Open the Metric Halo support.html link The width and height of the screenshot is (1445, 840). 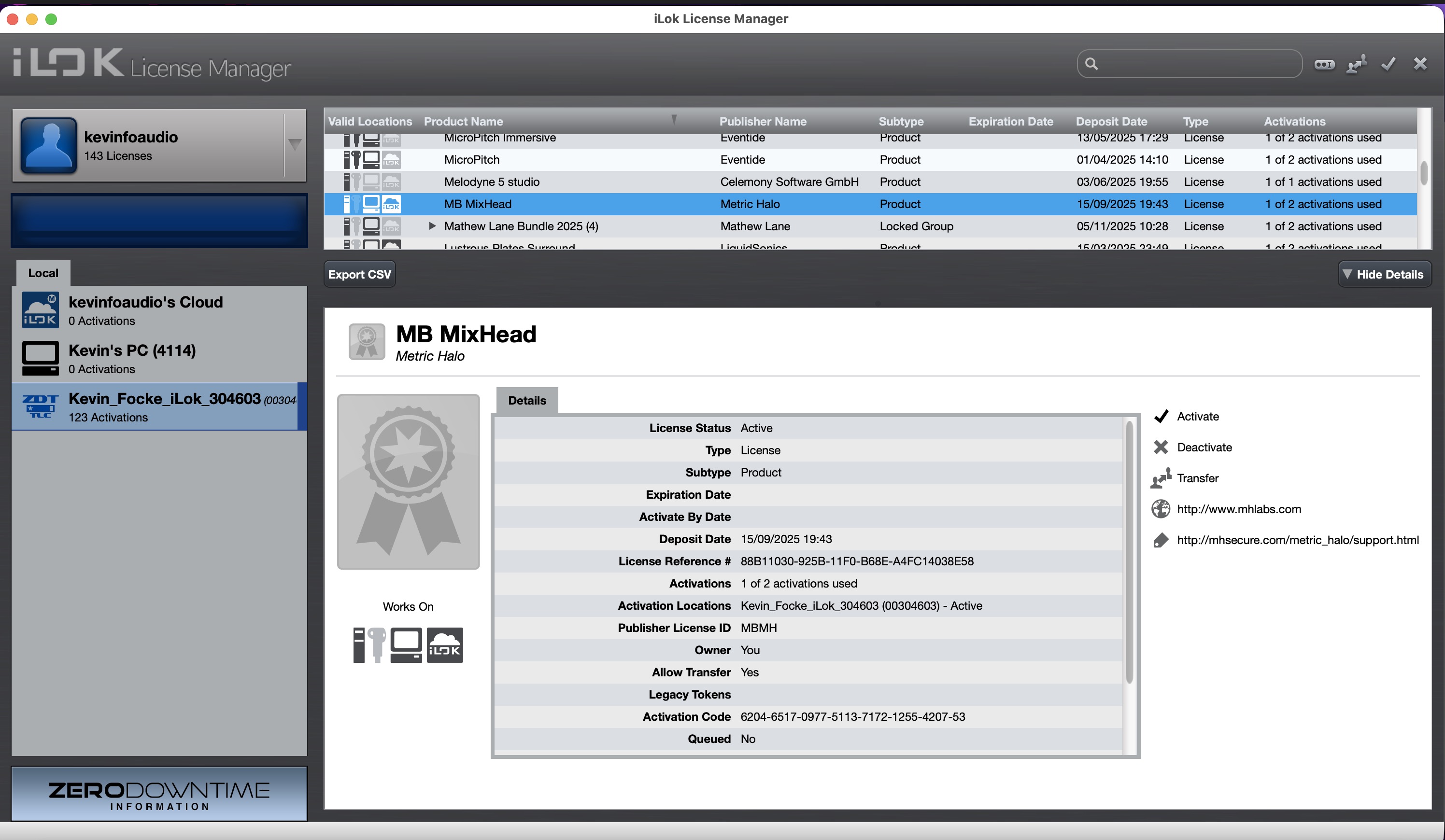tap(1298, 540)
